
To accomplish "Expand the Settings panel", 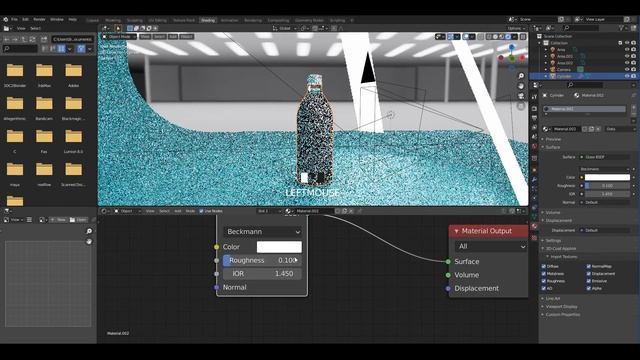I will click(553, 240).
